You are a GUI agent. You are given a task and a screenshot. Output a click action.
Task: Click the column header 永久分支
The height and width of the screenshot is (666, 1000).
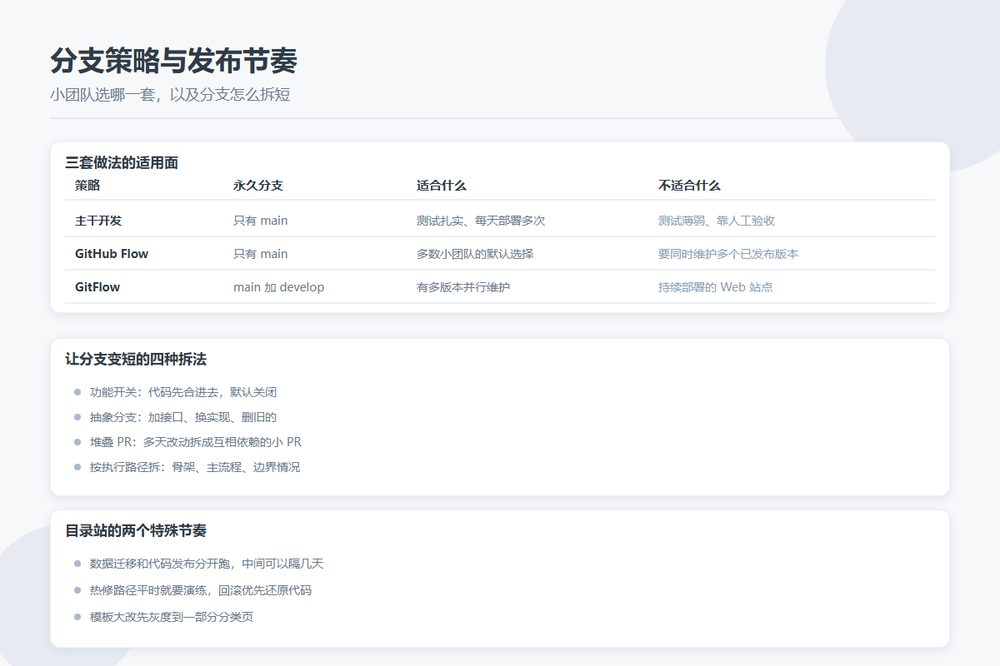258,186
